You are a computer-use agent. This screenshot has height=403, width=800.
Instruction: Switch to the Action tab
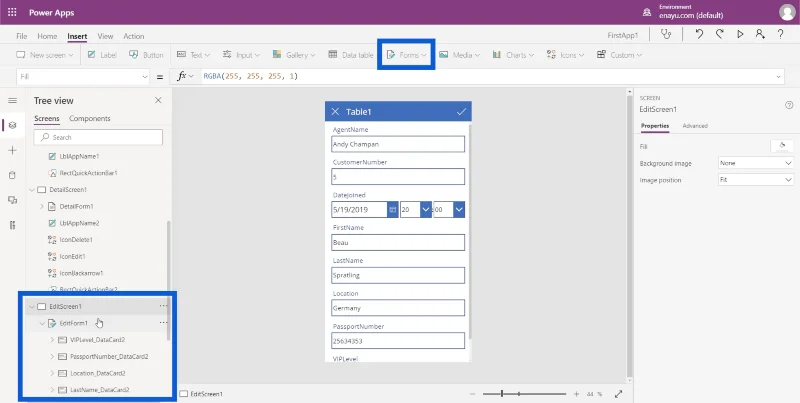[134, 36]
